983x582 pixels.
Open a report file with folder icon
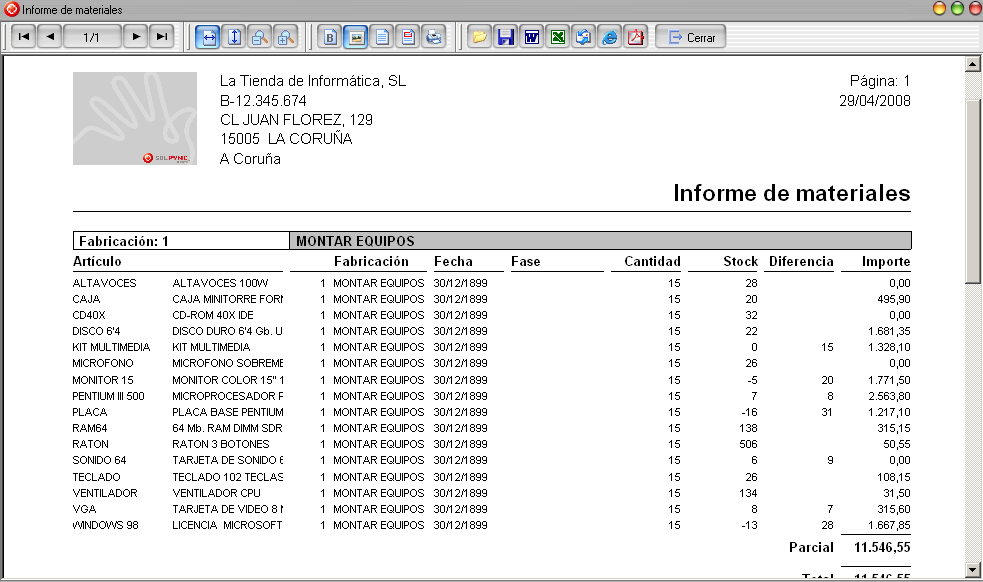[x=480, y=37]
